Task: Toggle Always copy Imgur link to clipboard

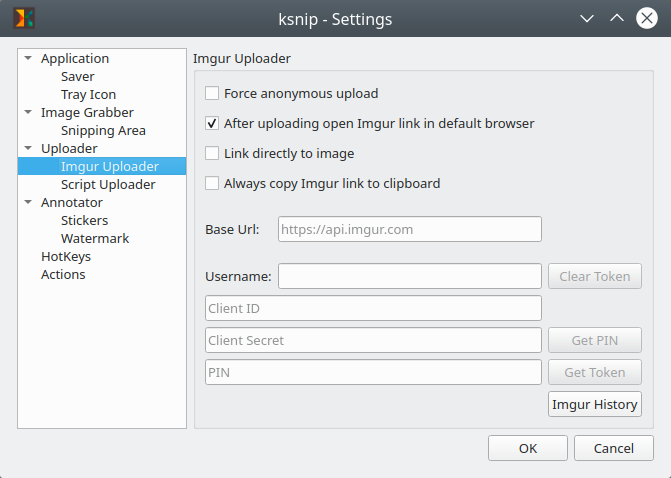Action: 212,184
